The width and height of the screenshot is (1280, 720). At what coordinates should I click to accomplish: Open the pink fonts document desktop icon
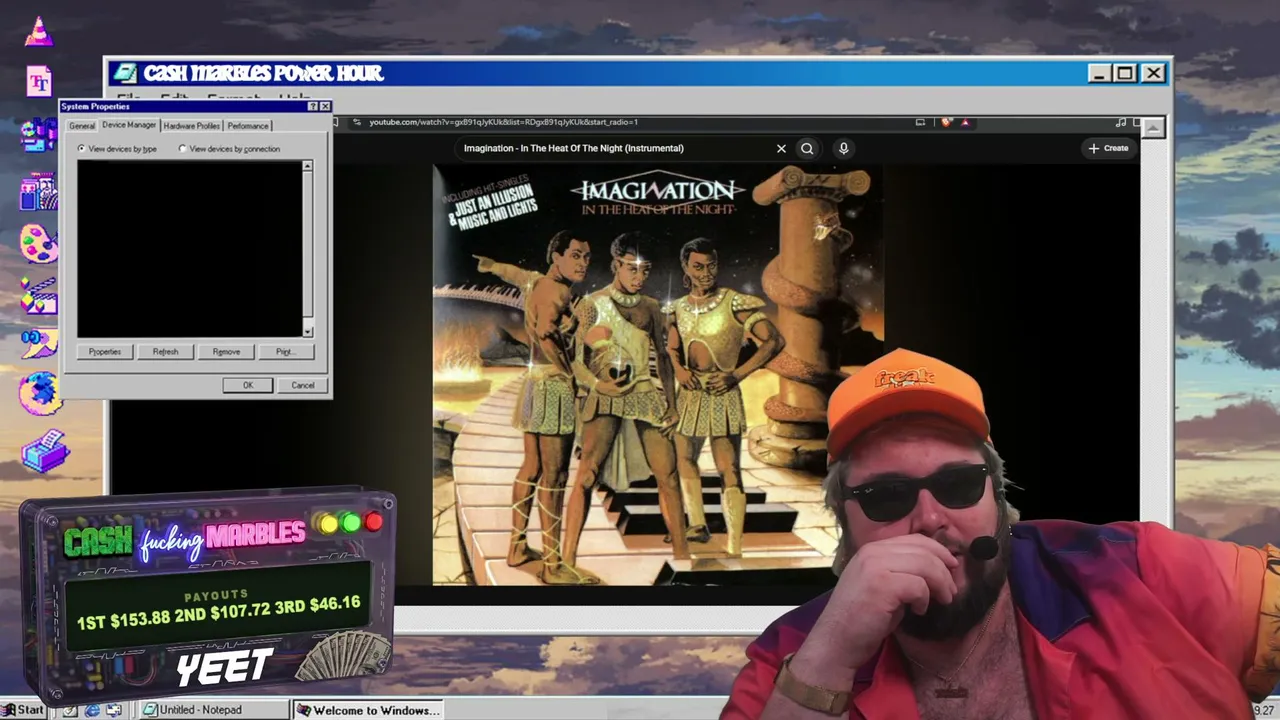[39, 81]
